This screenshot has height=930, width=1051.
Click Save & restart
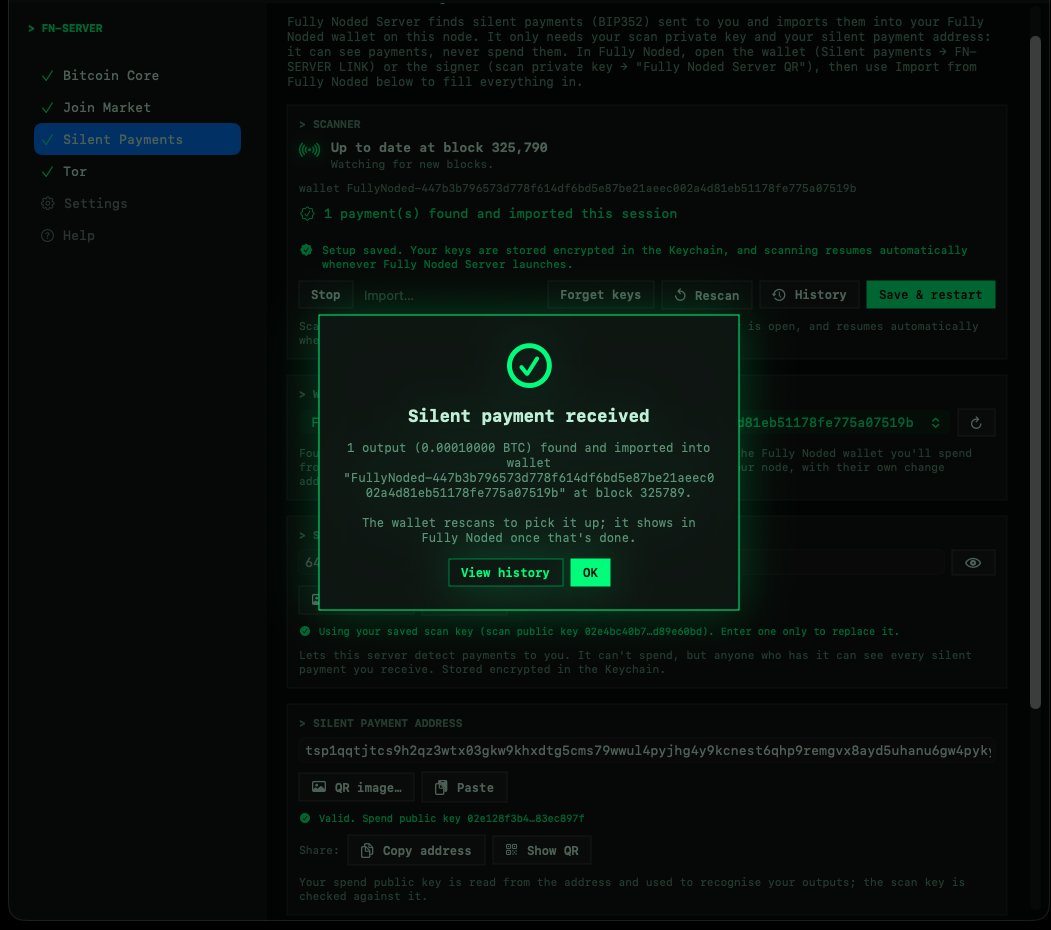(x=930, y=295)
